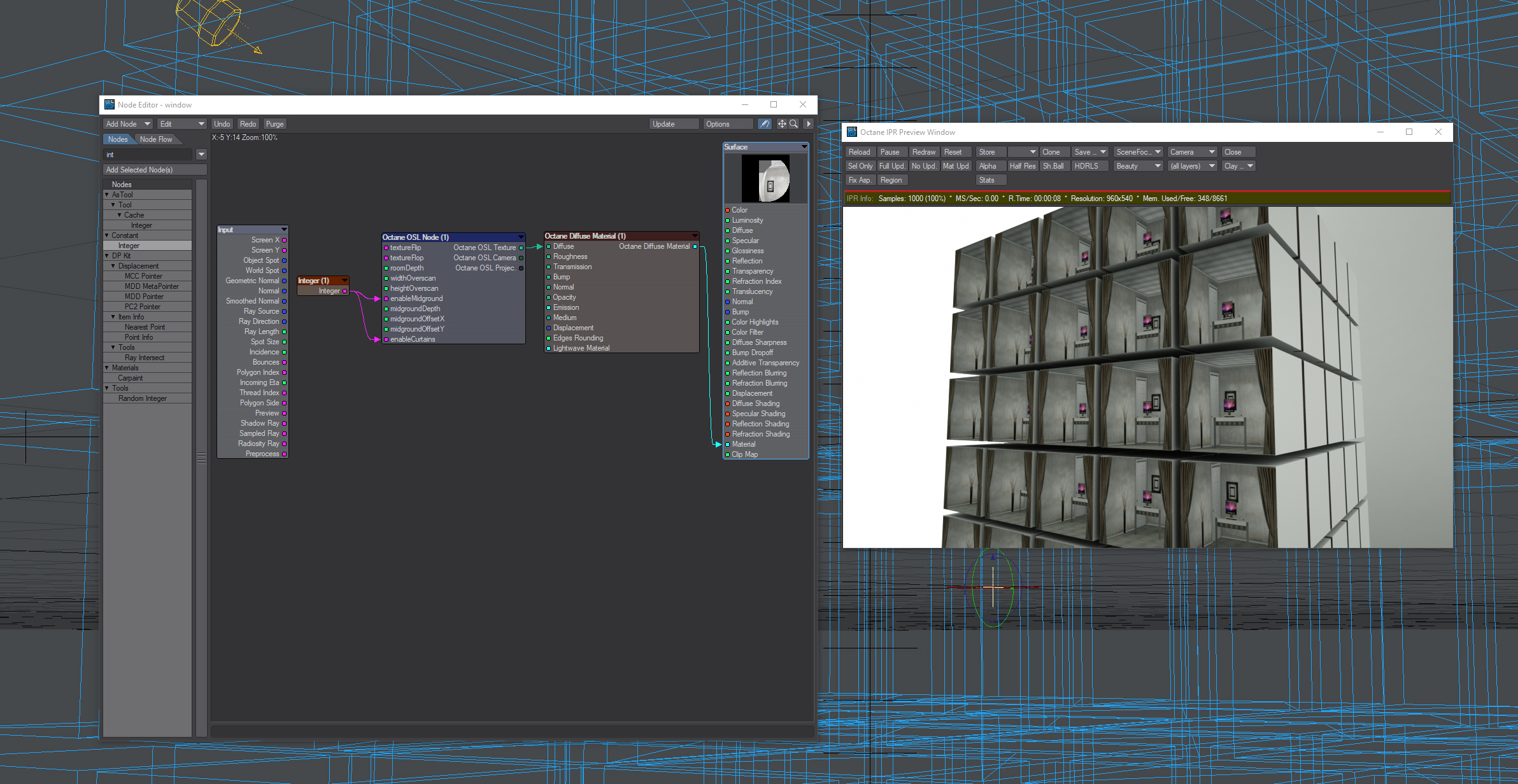The height and width of the screenshot is (784, 1518).
Task: Click the Material input connector on Surface node
Action: click(727, 444)
